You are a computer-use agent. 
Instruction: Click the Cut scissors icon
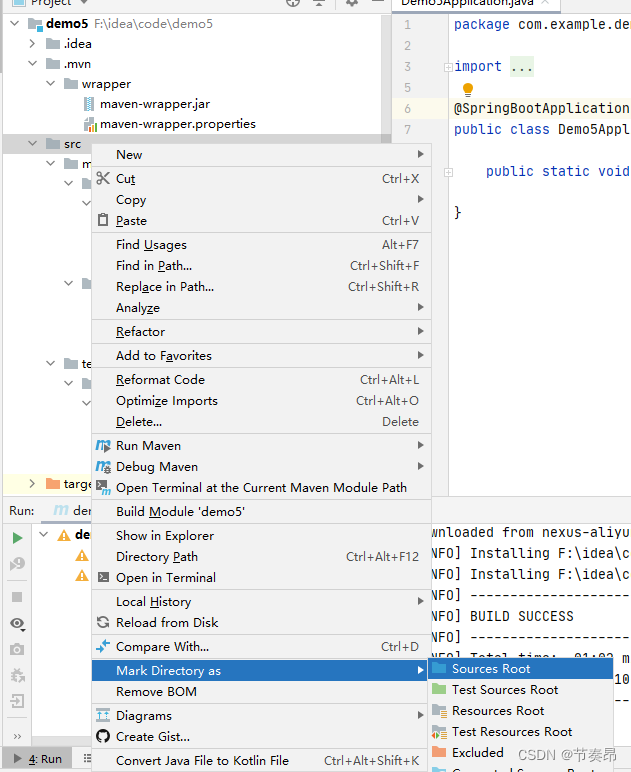coord(103,178)
